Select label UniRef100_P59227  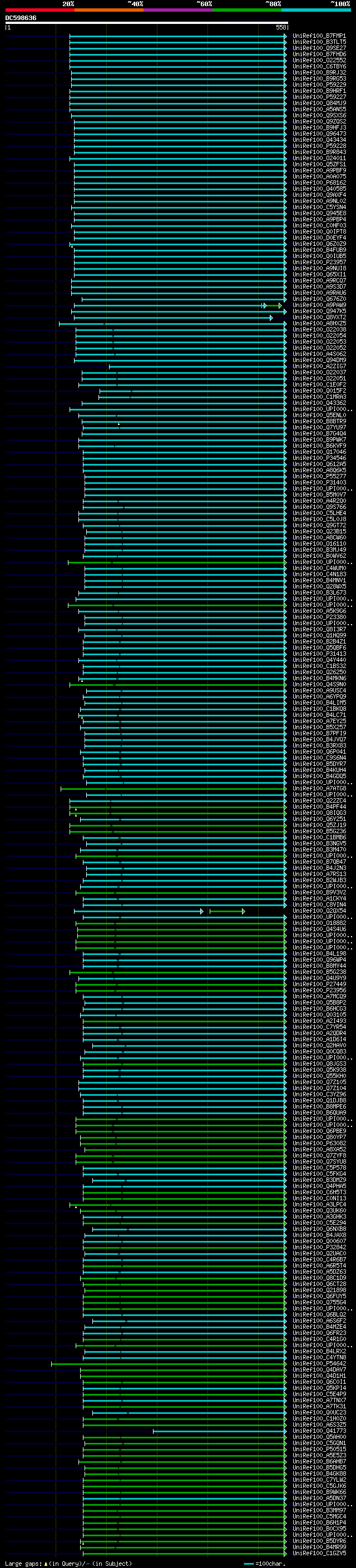pyautogui.click(x=319, y=97)
